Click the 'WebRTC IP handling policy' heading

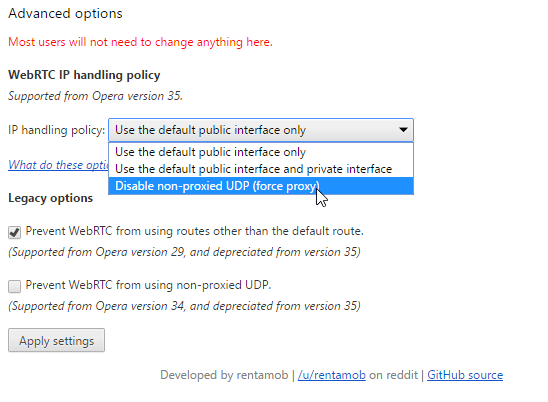(84, 75)
